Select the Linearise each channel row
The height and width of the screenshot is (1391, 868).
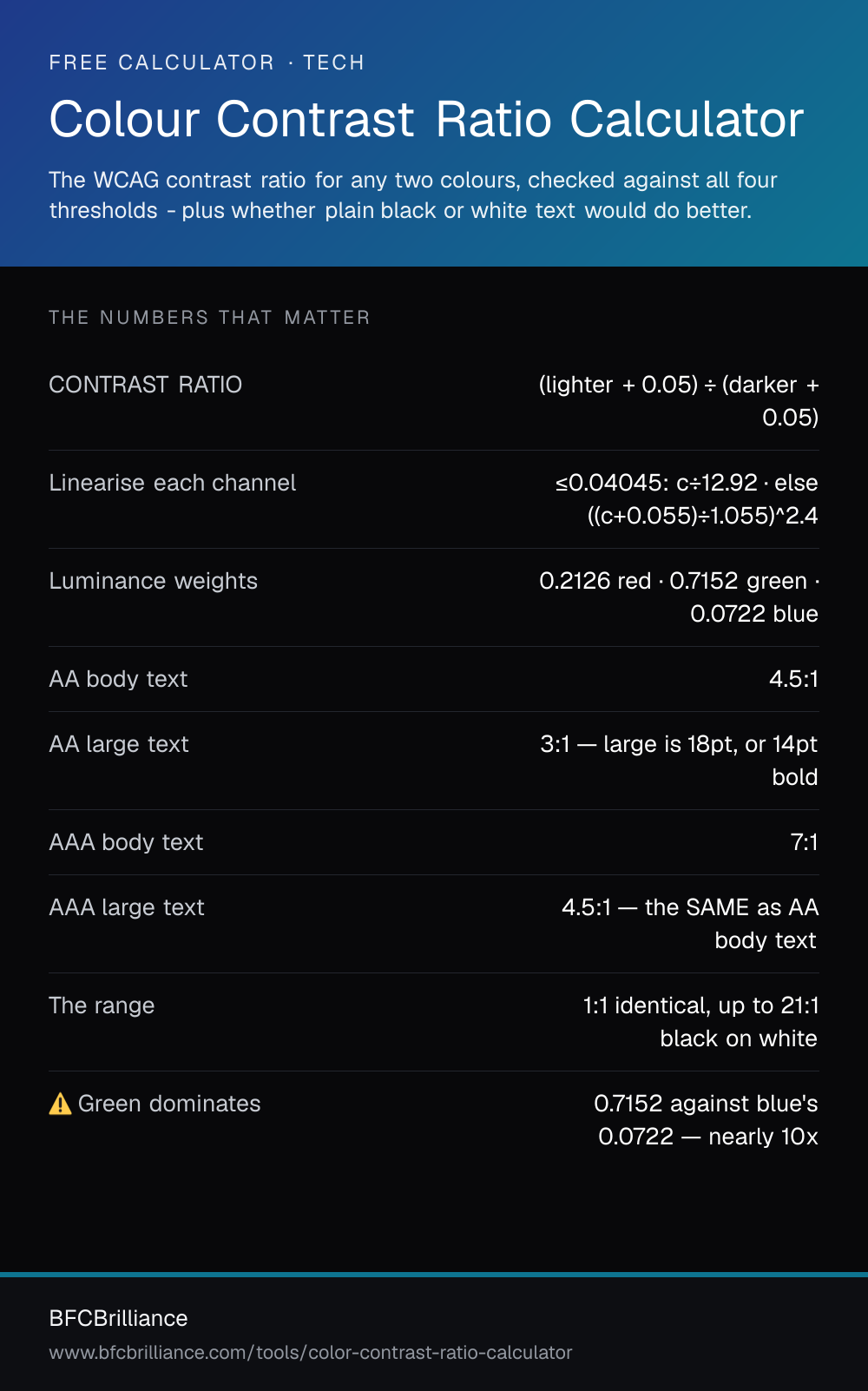[434, 499]
